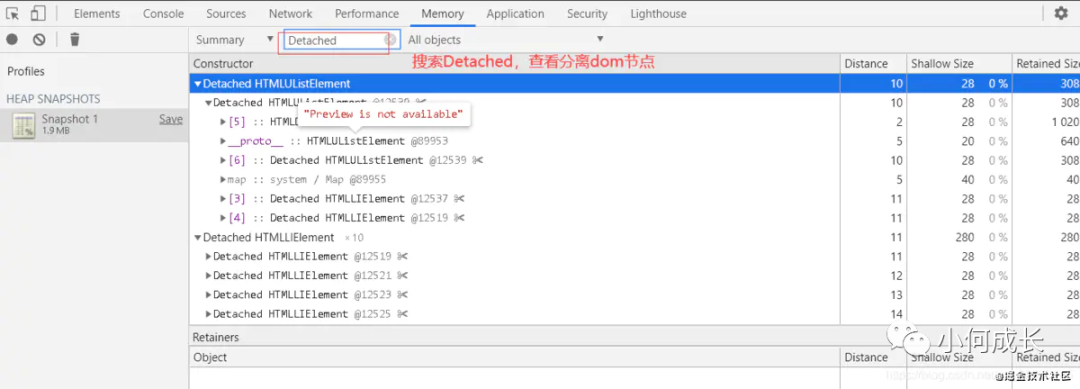Switch to the Console tab
Image resolution: width=1080 pixels, height=389 pixels.
(163, 14)
